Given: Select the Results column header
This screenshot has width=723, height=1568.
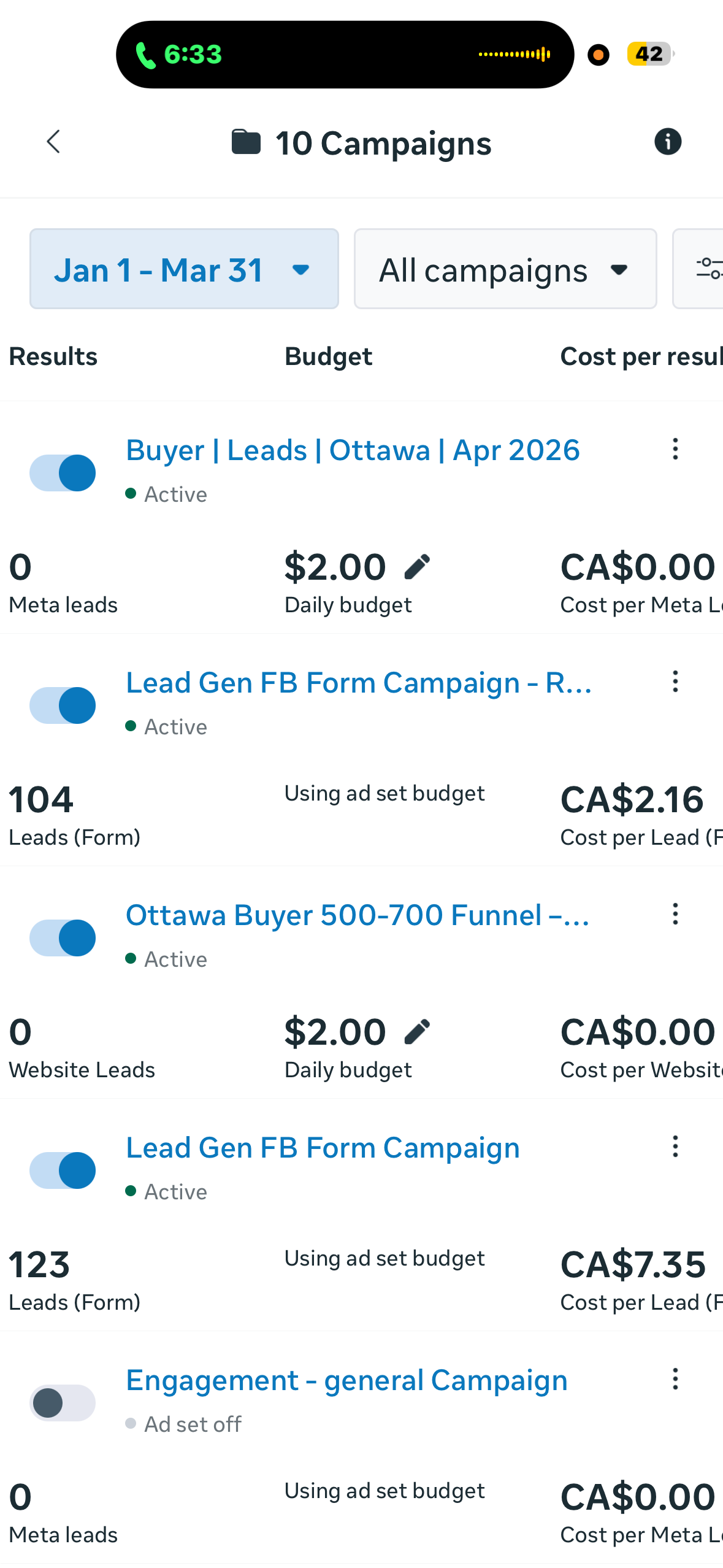Looking at the screenshot, I should tap(53, 356).
